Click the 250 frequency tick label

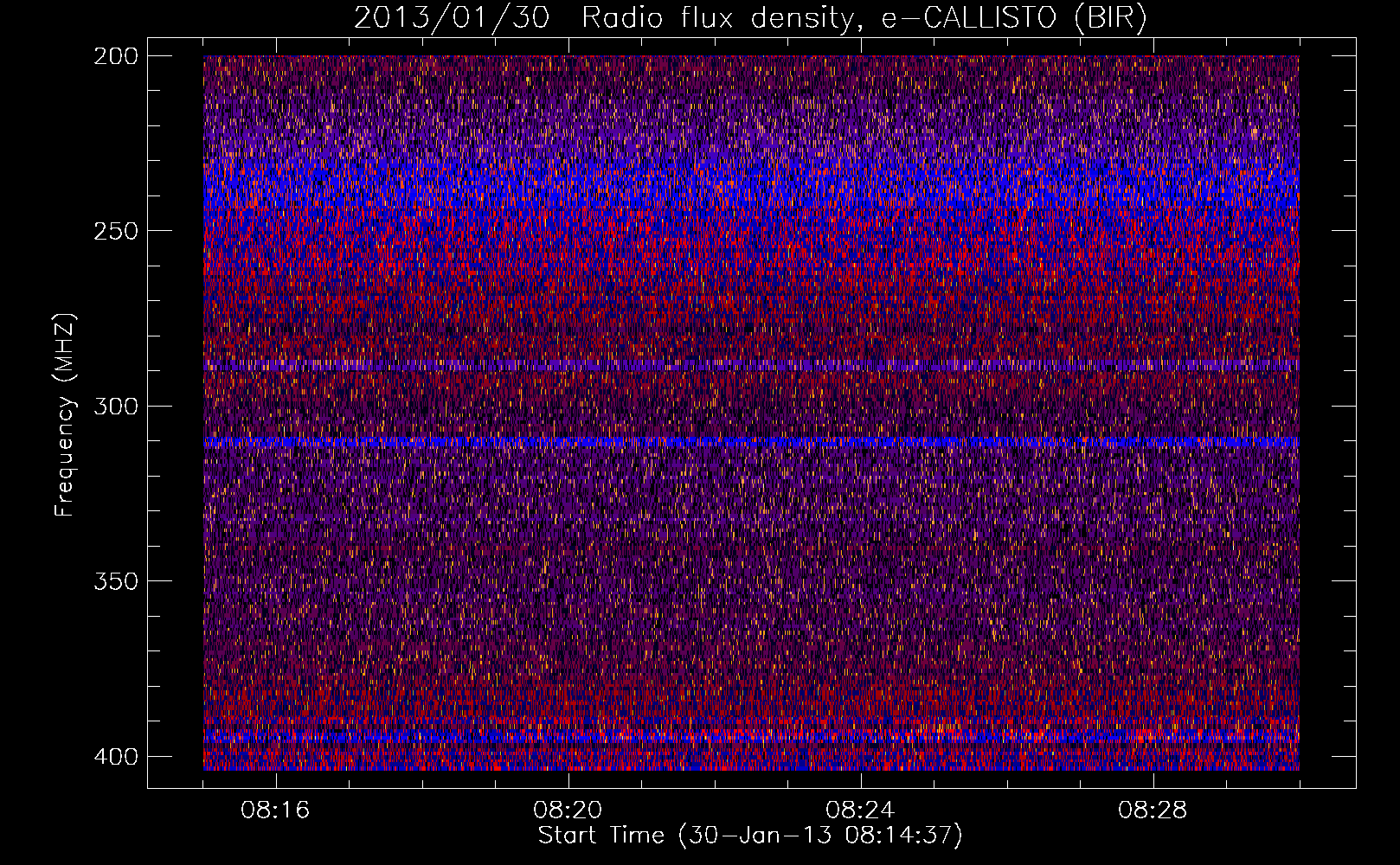(x=115, y=231)
